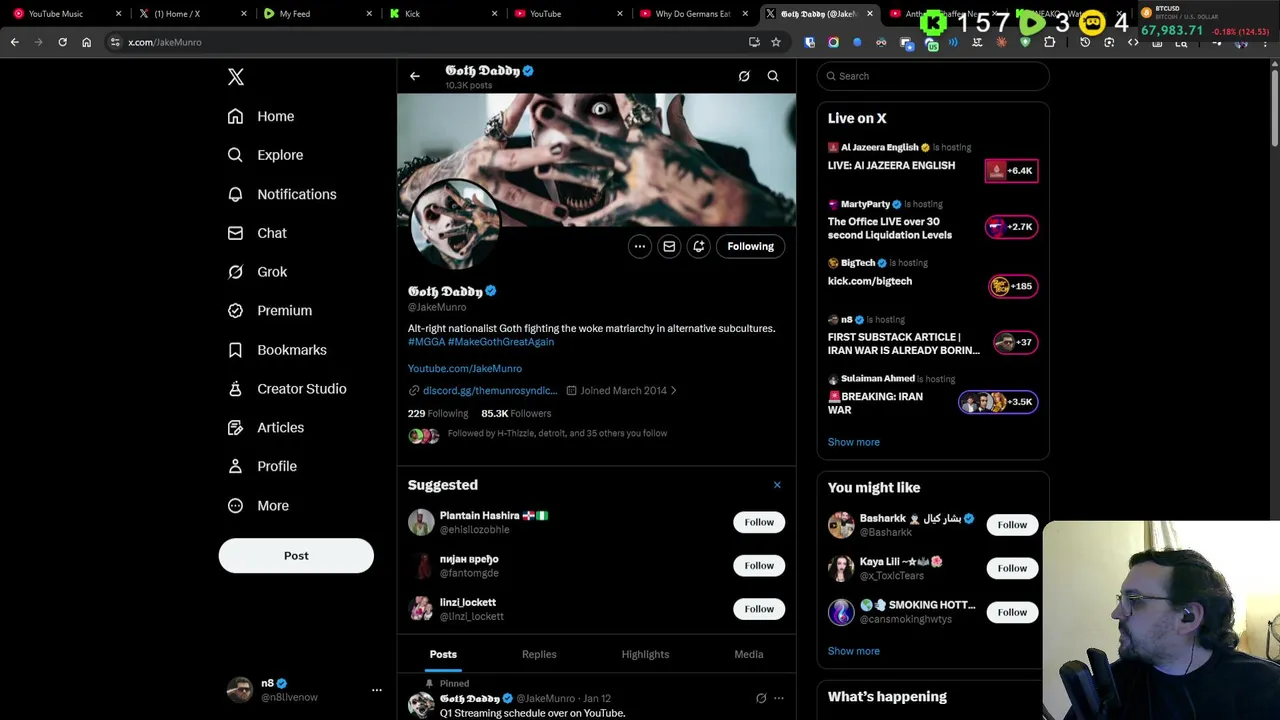Click the #MakeGothGreatAgain hashtag

[x=501, y=342]
